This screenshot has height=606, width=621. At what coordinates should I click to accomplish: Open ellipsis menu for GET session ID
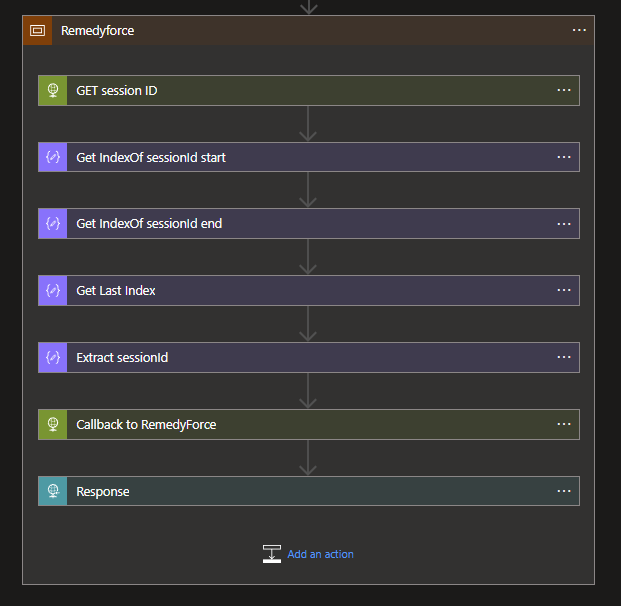pyautogui.click(x=564, y=90)
